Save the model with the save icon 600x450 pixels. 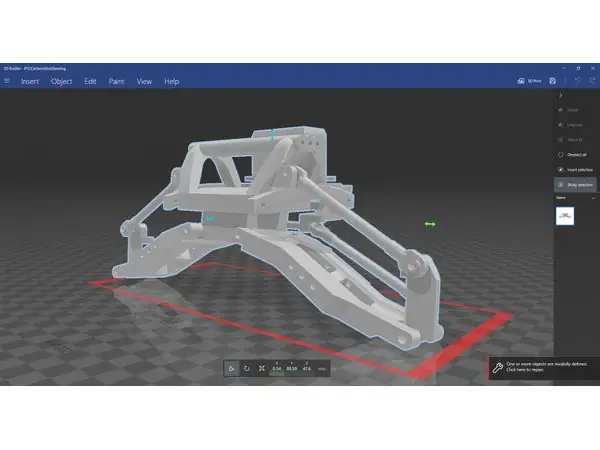tap(552, 81)
